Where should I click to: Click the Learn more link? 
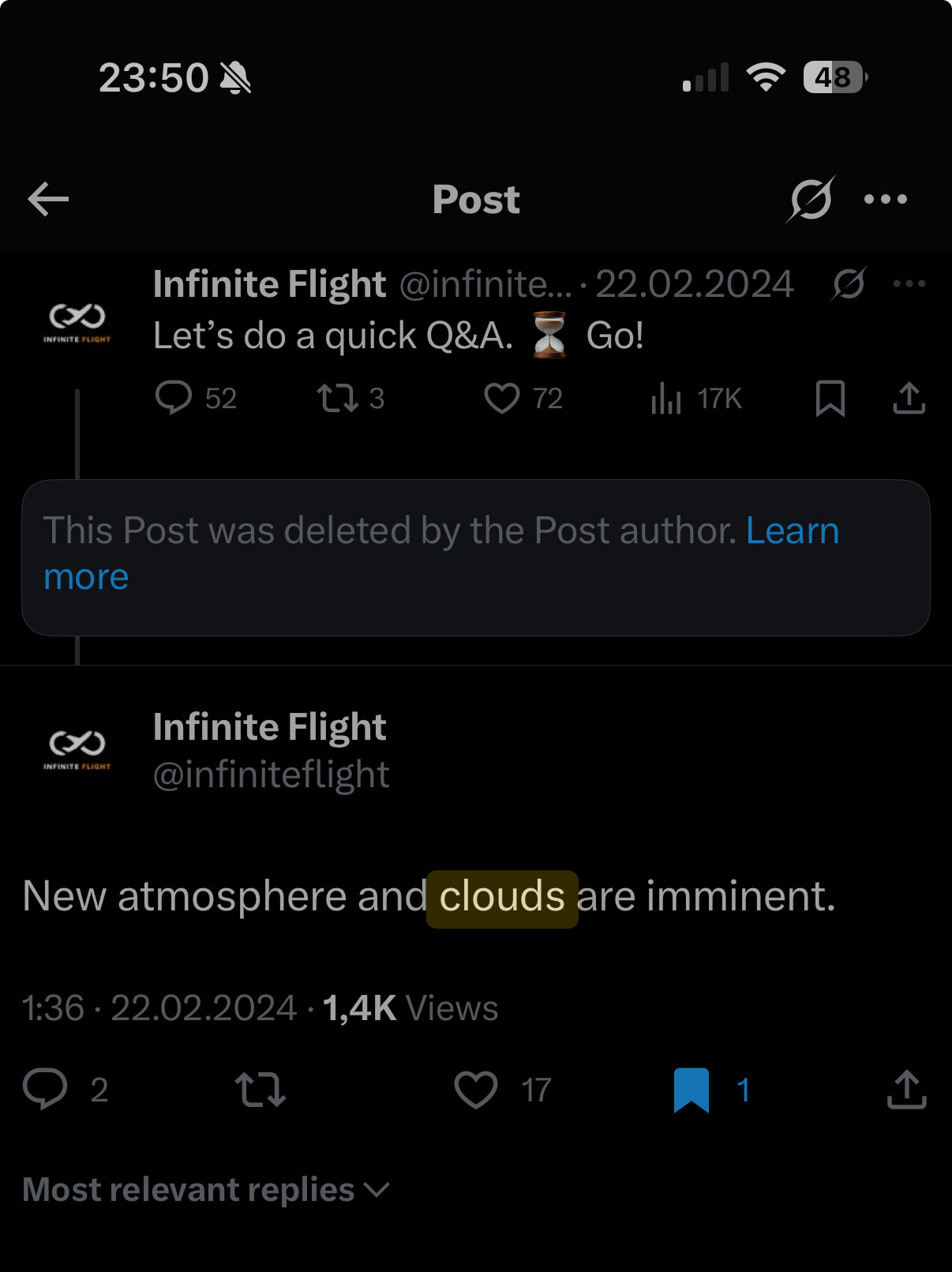pyautogui.click(x=792, y=531)
